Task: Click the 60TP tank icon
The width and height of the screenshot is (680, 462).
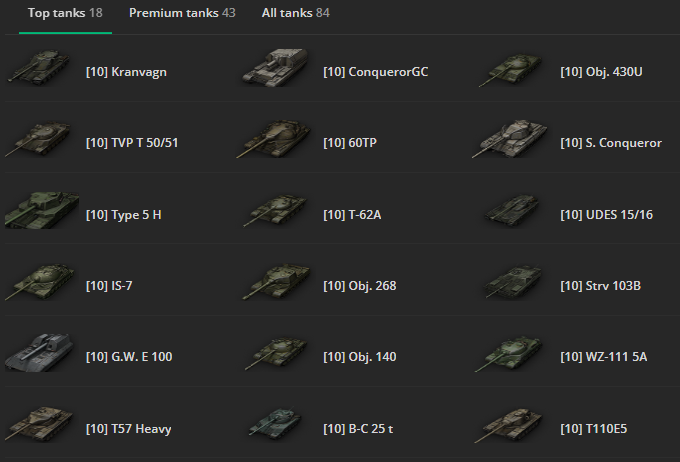Action: pos(274,139)
